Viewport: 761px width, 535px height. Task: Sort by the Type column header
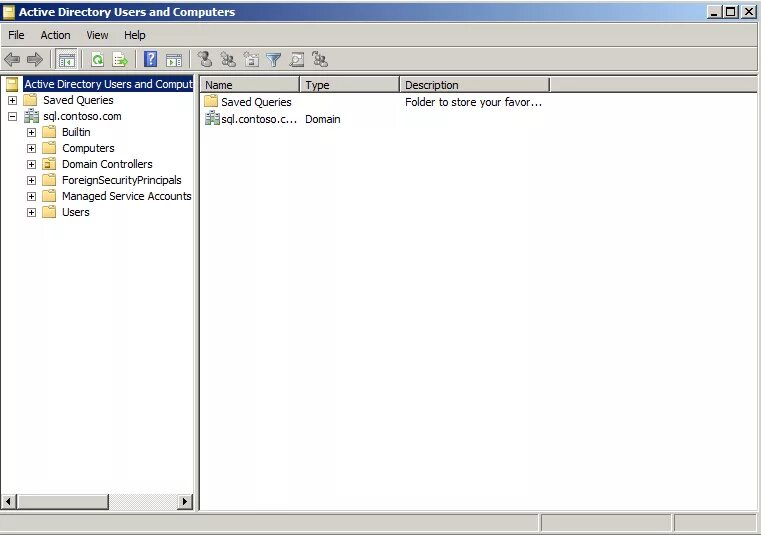click(x=349, y=85)
